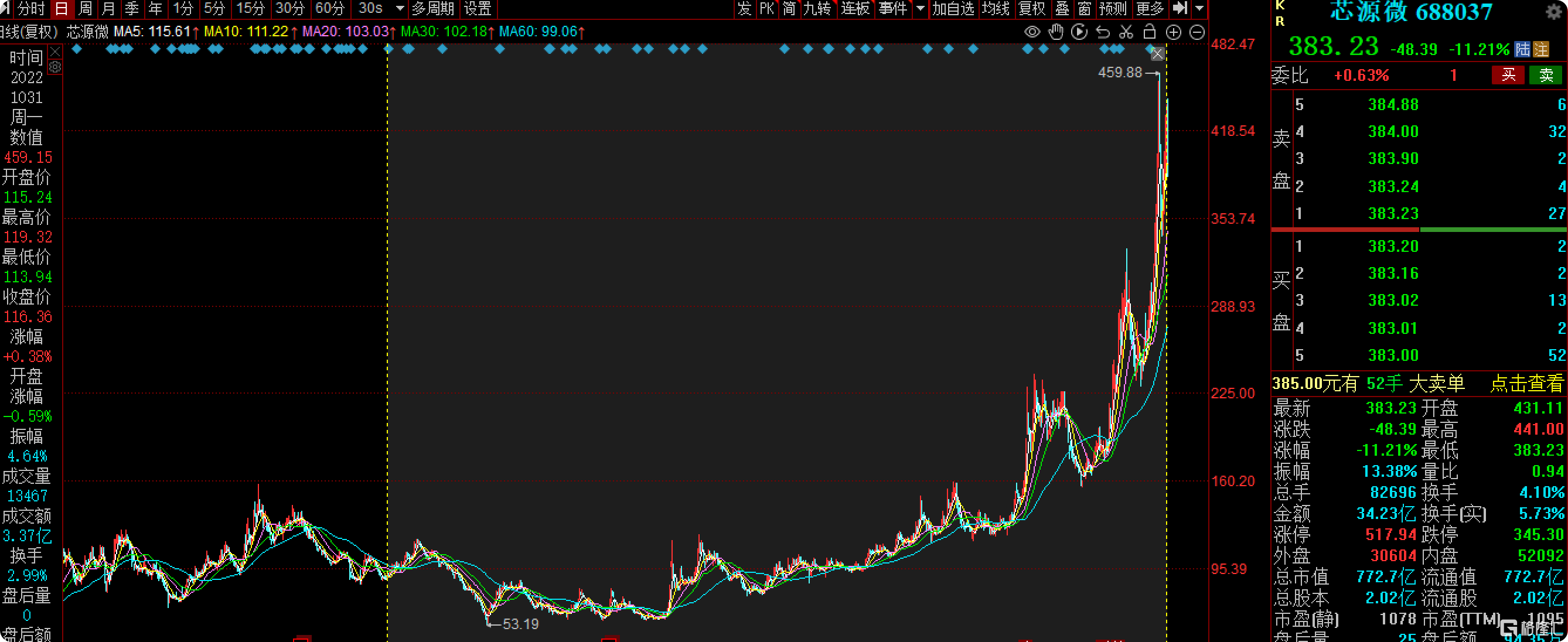The image size is (1568, 642).
Task: Click the 发 post button
Action: pos(744,9)
